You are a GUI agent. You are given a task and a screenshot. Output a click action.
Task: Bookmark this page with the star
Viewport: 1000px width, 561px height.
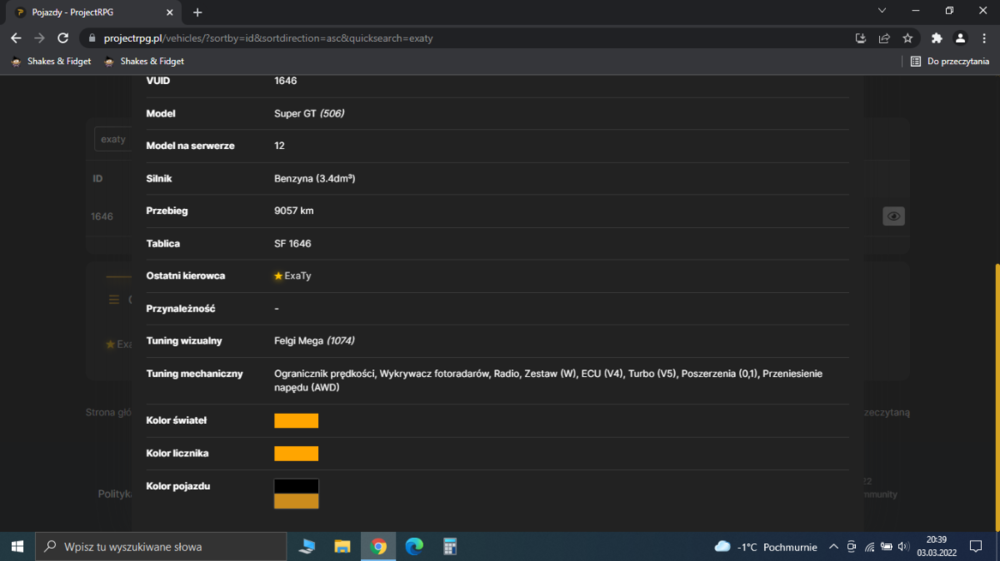(x=908, y=38)
